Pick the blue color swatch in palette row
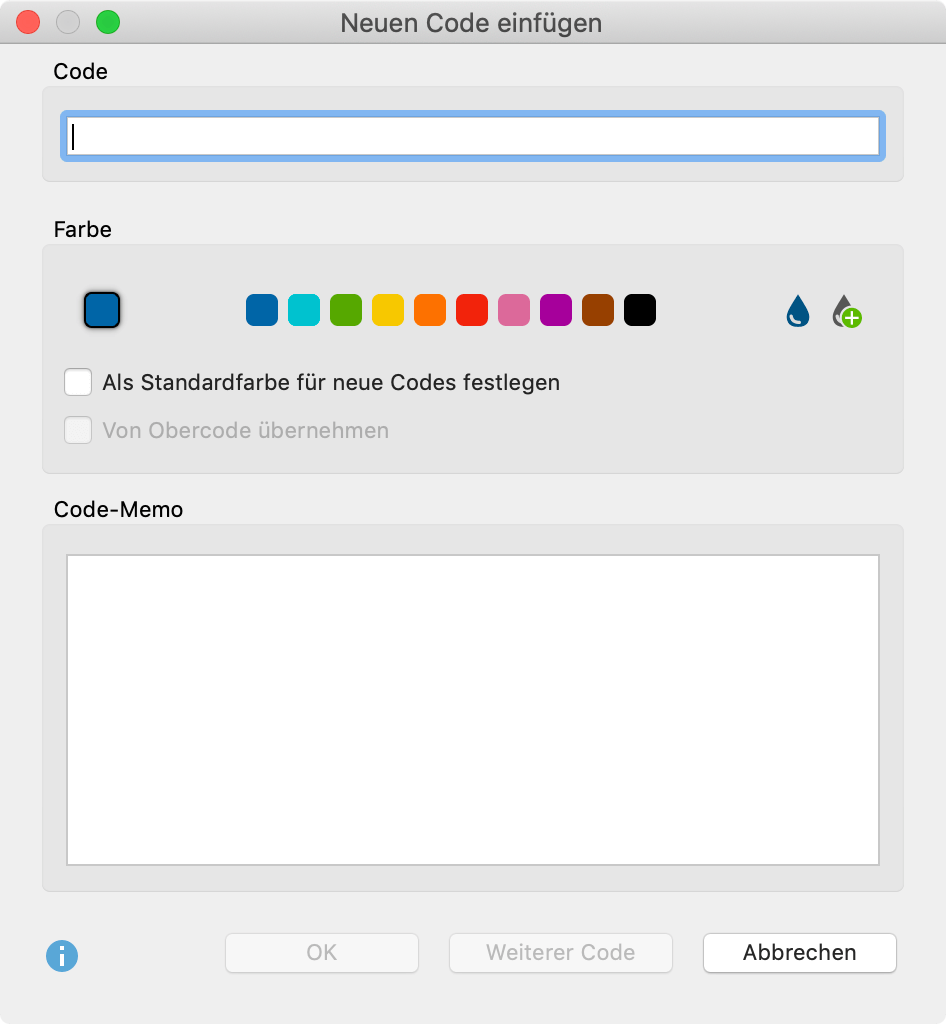Viewport: 946px width, 1024px height. point(262,310)
